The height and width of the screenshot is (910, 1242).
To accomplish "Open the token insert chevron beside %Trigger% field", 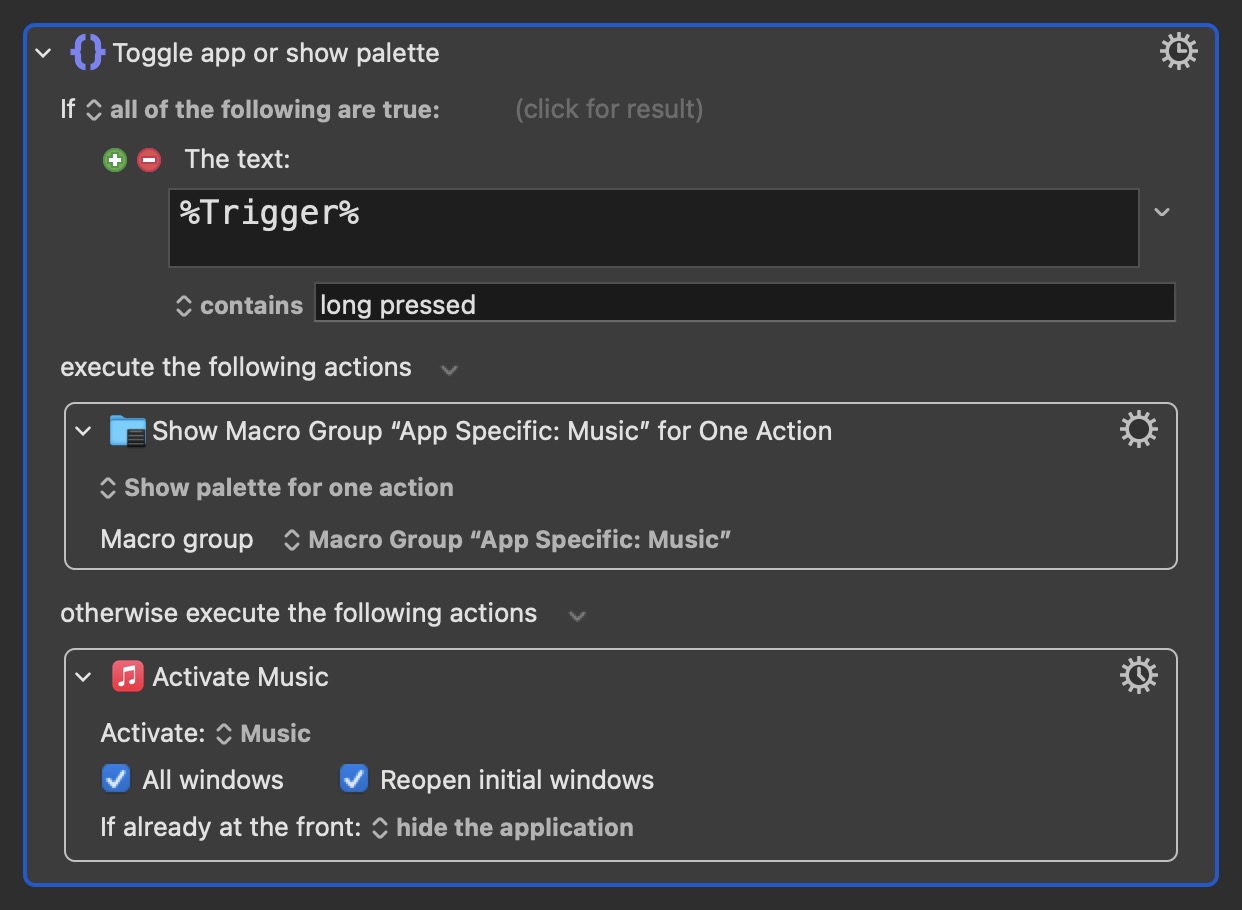I will (1162, 212).
